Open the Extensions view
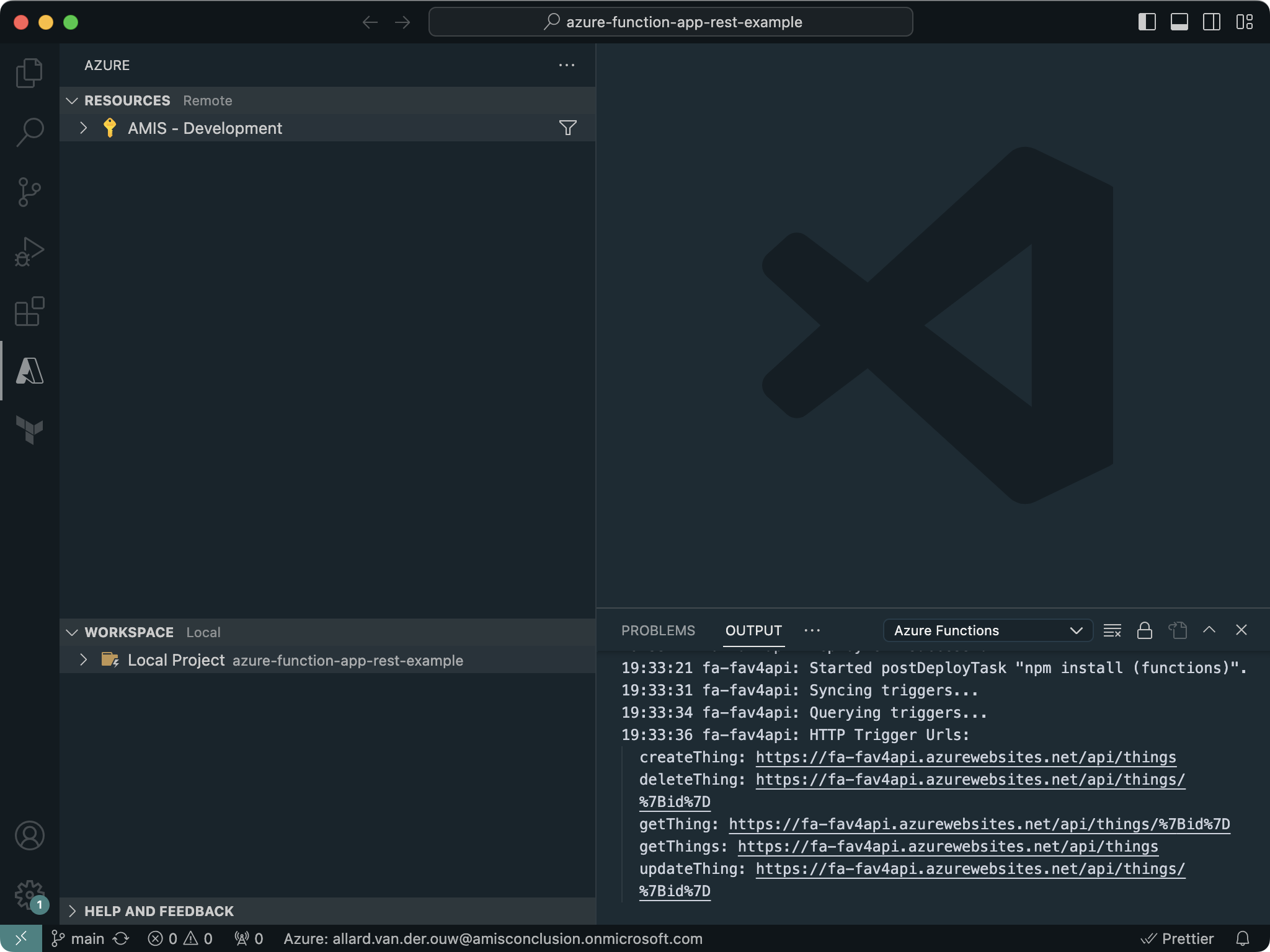Screen dimensions: 1270x952 coord(29,311)
